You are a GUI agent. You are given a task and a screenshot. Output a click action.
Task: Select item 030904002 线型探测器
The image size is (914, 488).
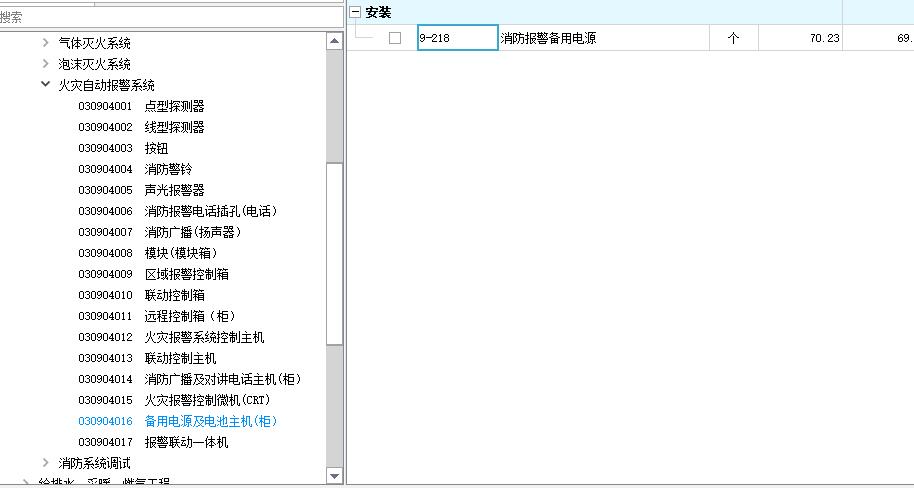click(x=141, y=127)
